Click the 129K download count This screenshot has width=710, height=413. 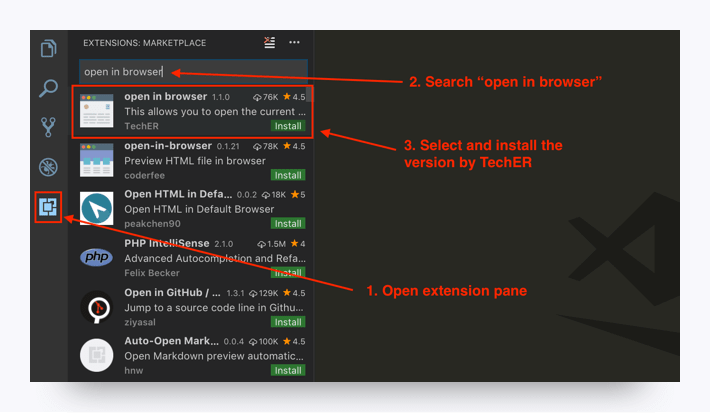click(x=264, y=293)
